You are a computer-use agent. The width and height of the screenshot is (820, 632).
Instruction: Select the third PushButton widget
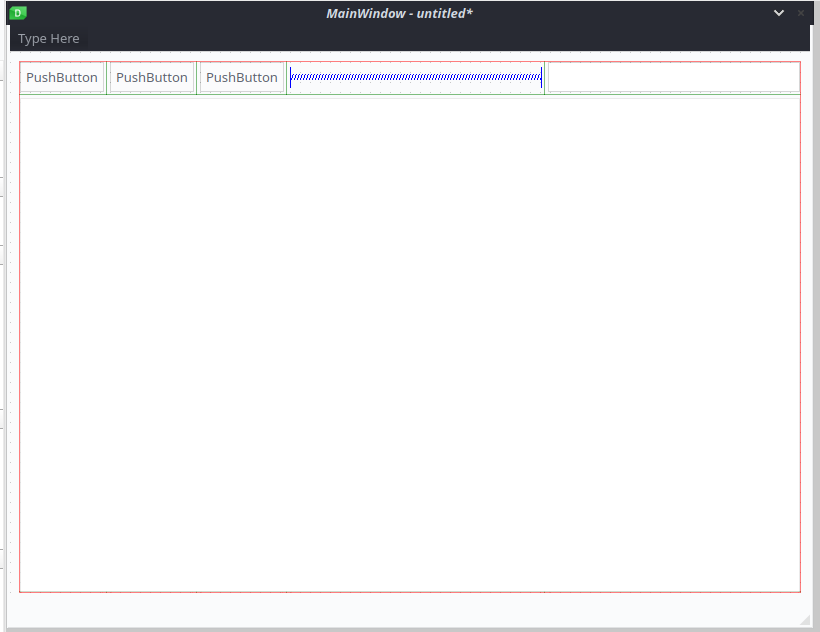pyautogui.click(x=242, y=77)
